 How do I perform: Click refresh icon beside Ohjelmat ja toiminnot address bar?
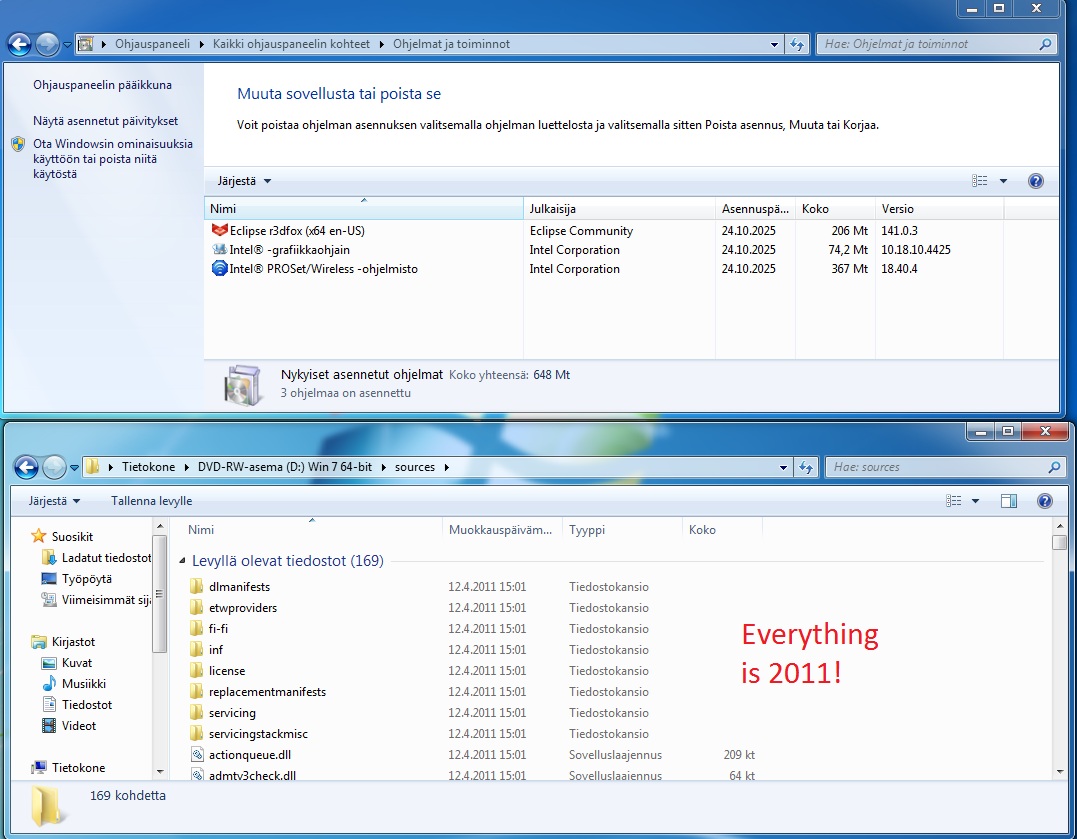(797, 44)
